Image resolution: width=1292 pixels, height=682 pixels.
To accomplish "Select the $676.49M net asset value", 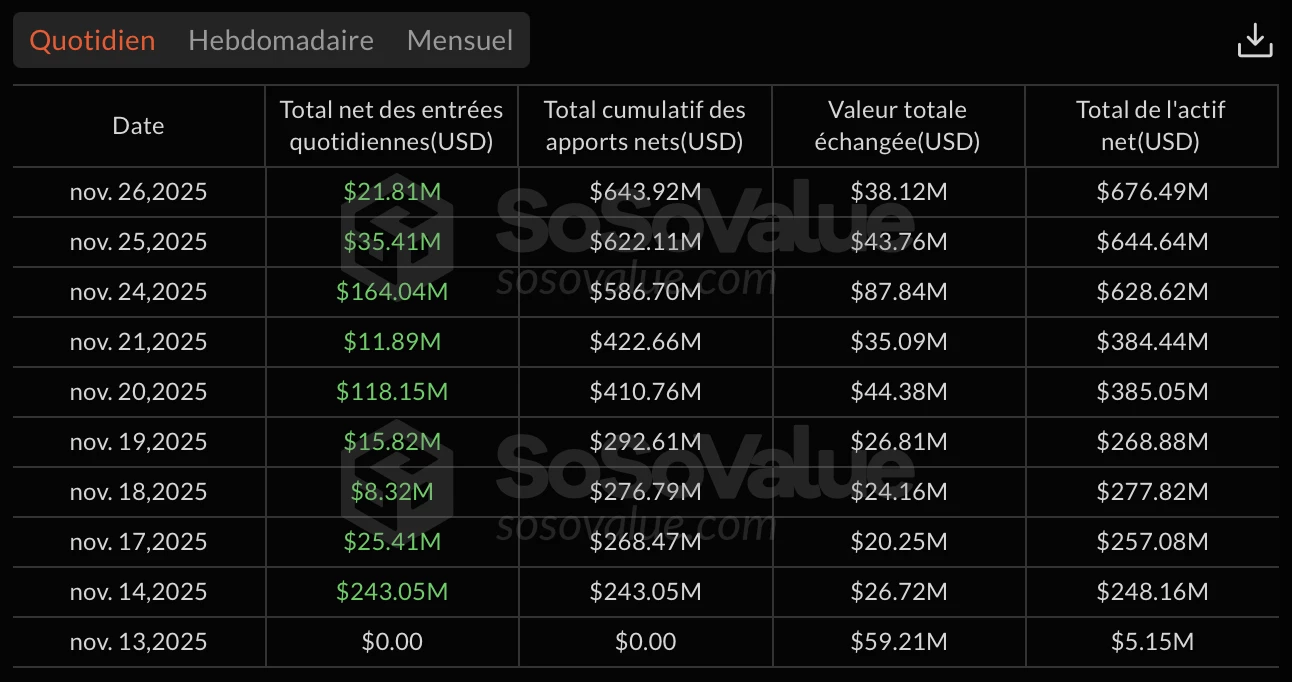I will (x=1152, y=191).
